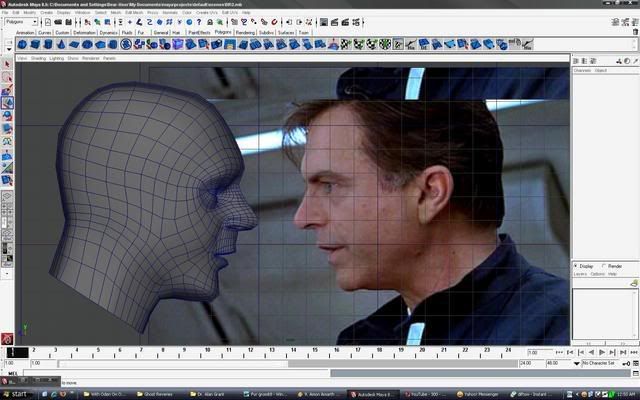
Task: Switch to the Rendering shelf tab
Action: [245, 32]
